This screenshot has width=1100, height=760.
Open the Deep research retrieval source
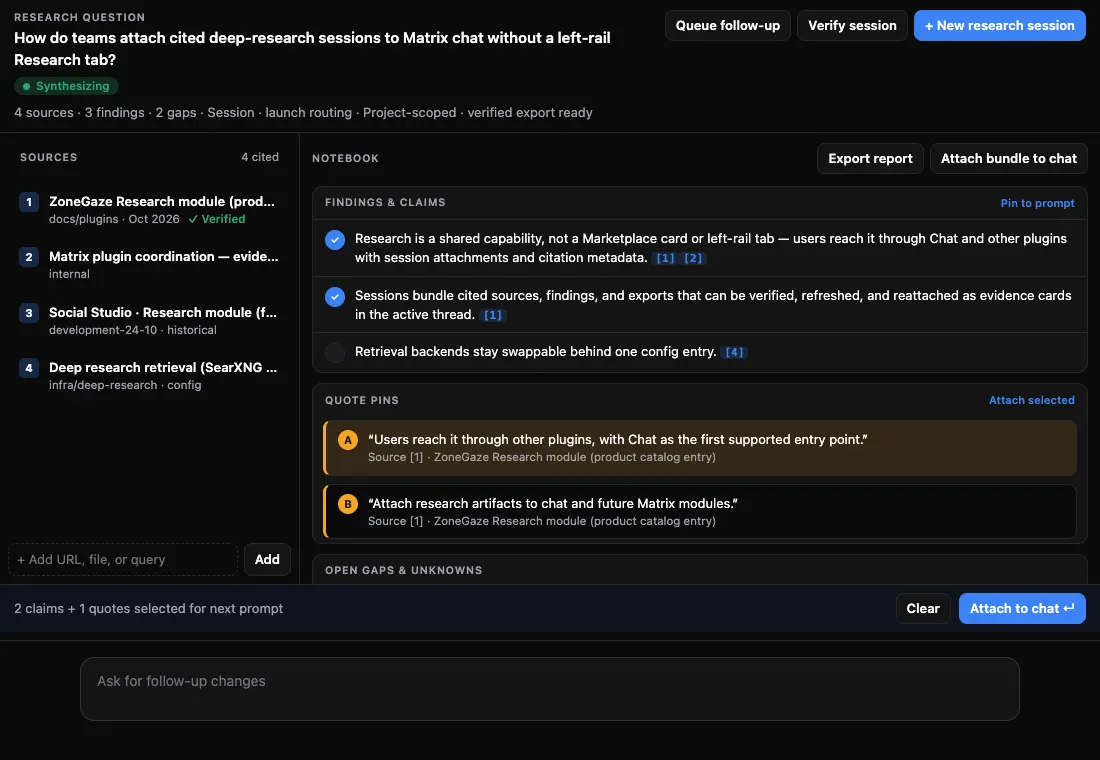pyautogui.click(x=149, y=375)
